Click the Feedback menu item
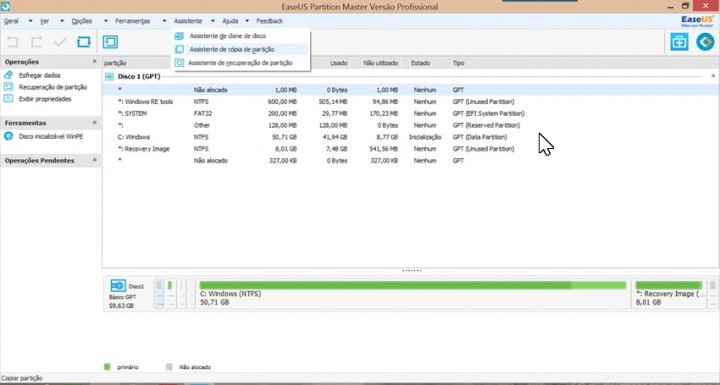This screenshot has width=720, height=385. 270,21
